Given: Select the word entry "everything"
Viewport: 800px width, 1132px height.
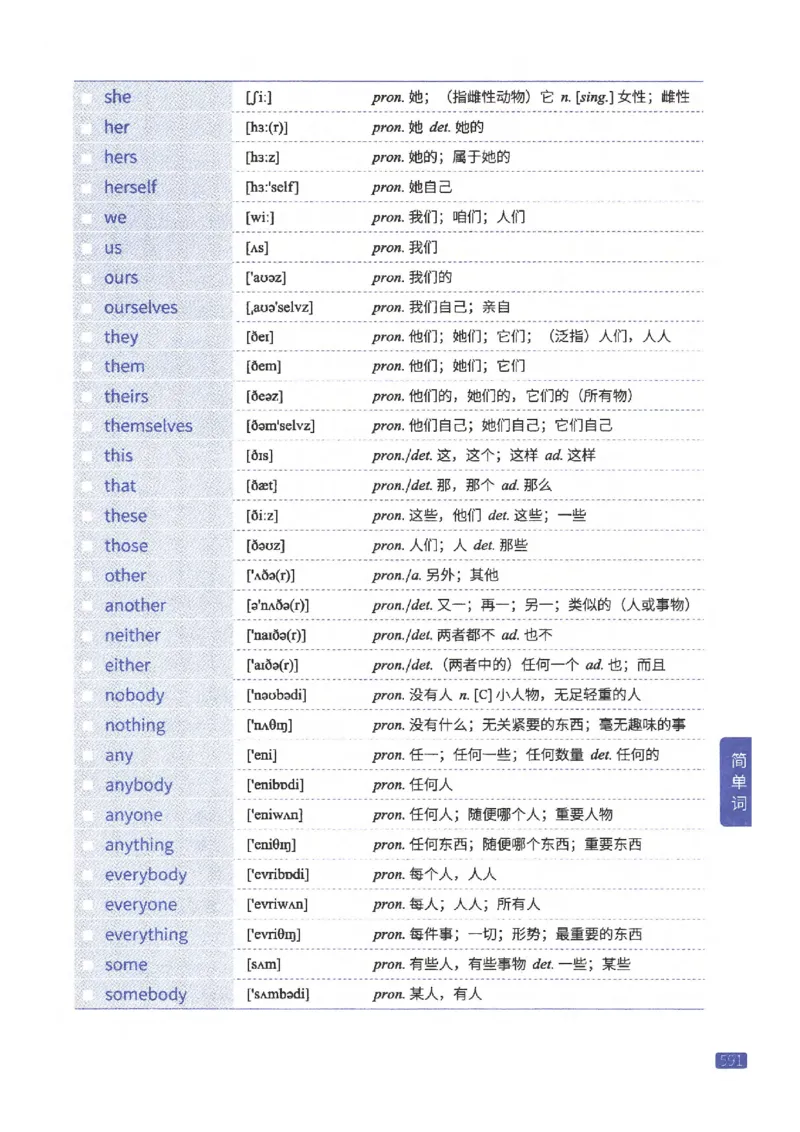Looking at the screenshot, I should tap(146, 935).
